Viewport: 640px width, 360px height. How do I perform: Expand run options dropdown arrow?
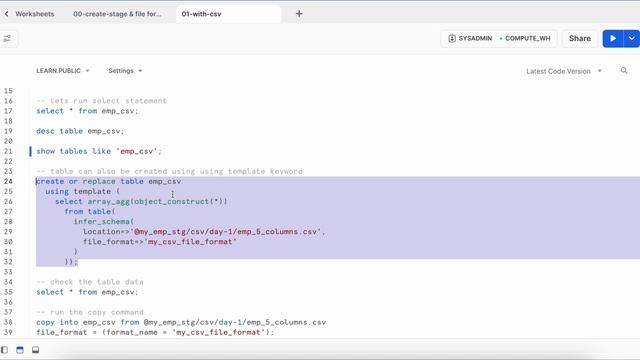click(x=631, y=38)
